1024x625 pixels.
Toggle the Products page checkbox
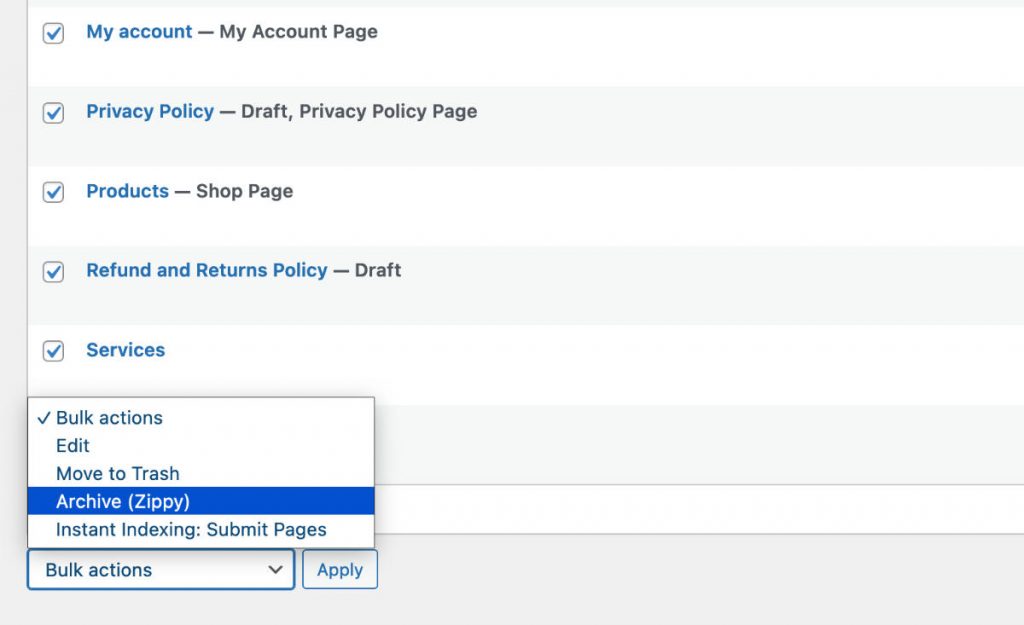(x=53, y=192)
